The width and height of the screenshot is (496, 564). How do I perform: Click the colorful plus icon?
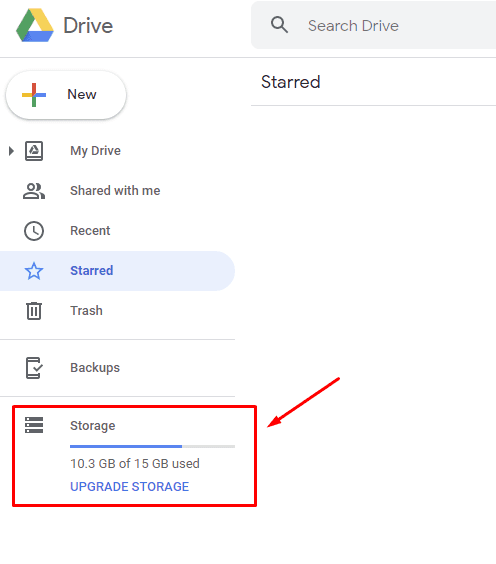[x=34, y=95]
